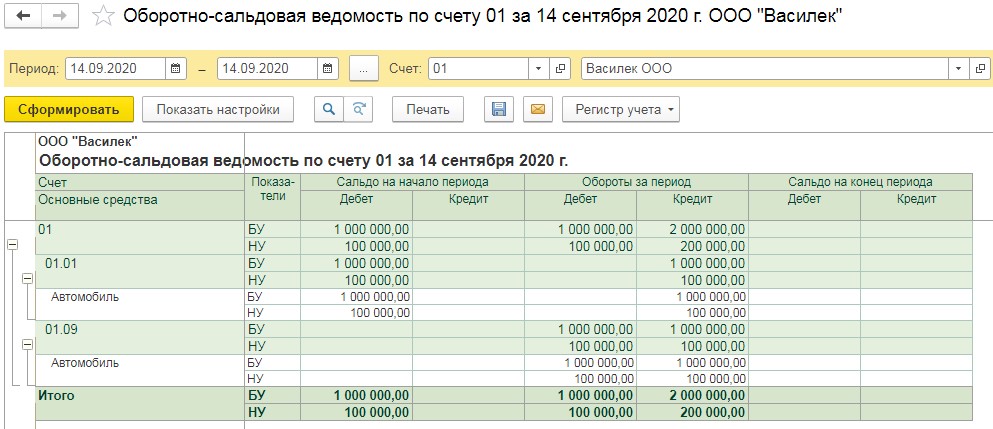The width and height of the screenshot is (993, 429).
Task: Collapse the account 01 group
Action: point(11,245)
